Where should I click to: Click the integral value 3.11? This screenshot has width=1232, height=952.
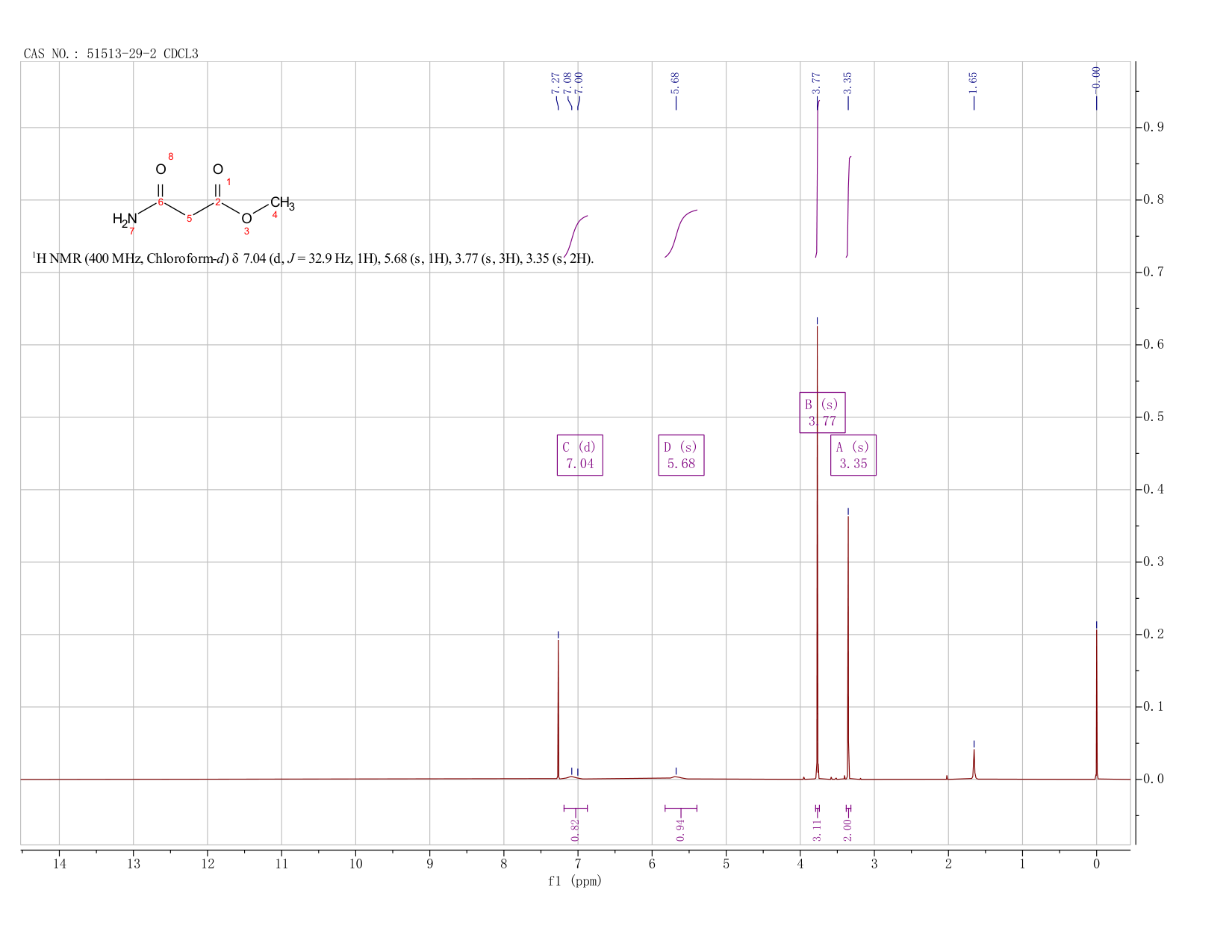(817, 830)
